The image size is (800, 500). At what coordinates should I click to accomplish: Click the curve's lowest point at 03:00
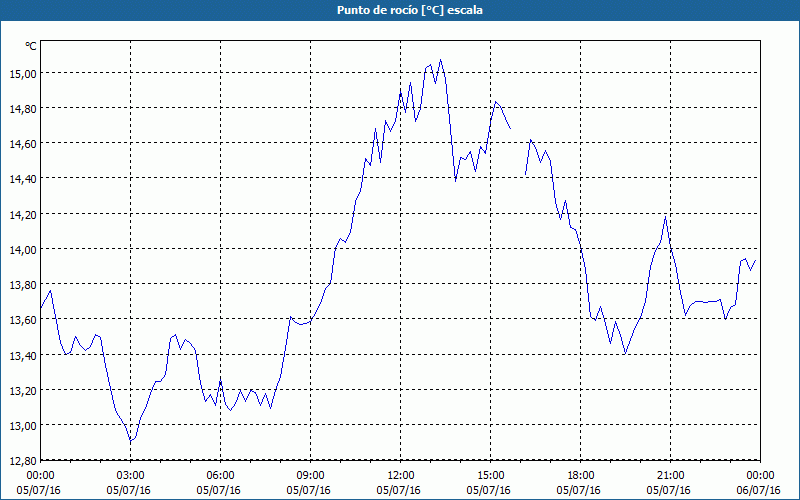(x=131, y=441)
